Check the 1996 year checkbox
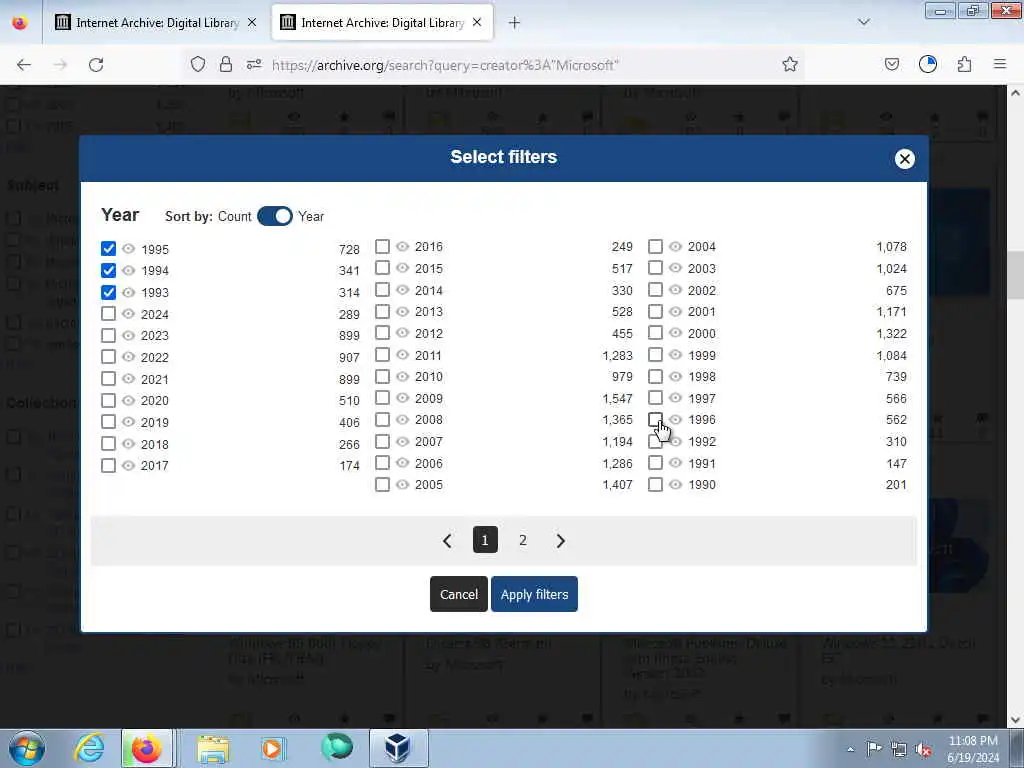 [656, 419]
